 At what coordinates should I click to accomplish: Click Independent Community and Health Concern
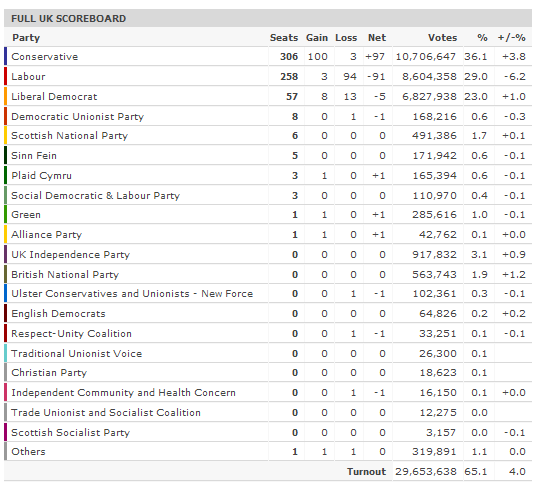click(x=123, y=393)
